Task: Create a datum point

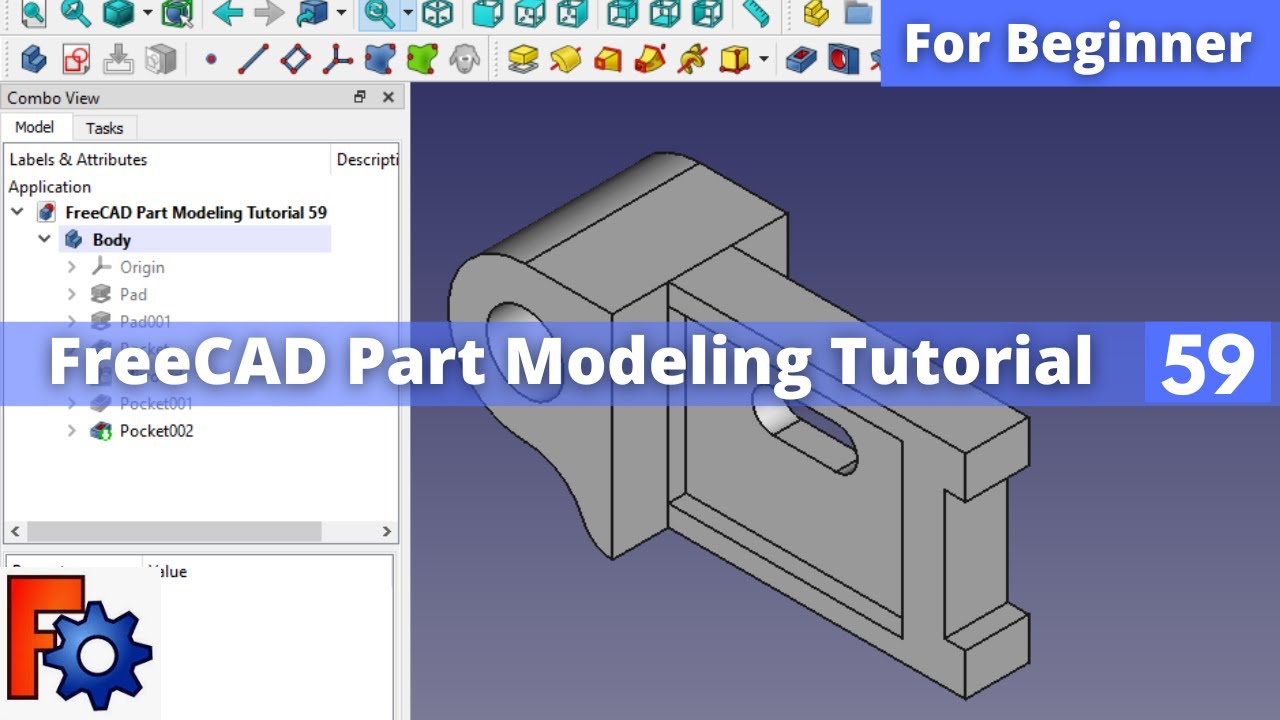Action: (x=211, y=59)
